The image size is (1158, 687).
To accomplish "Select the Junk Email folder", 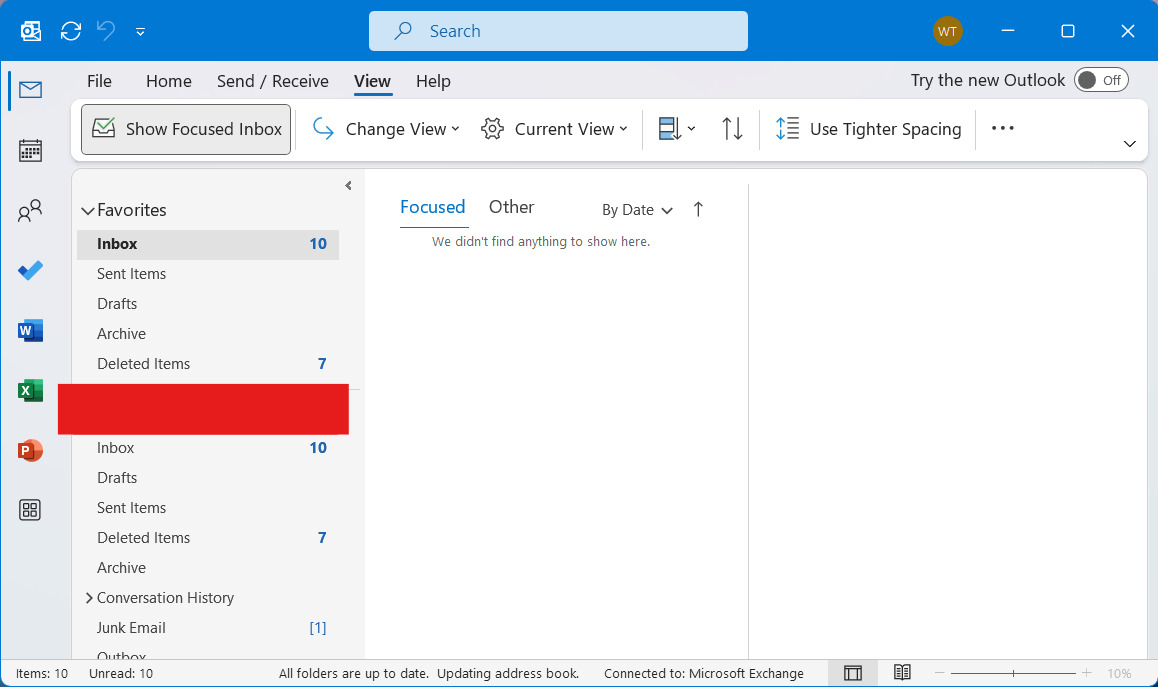I will pos(131,628).
